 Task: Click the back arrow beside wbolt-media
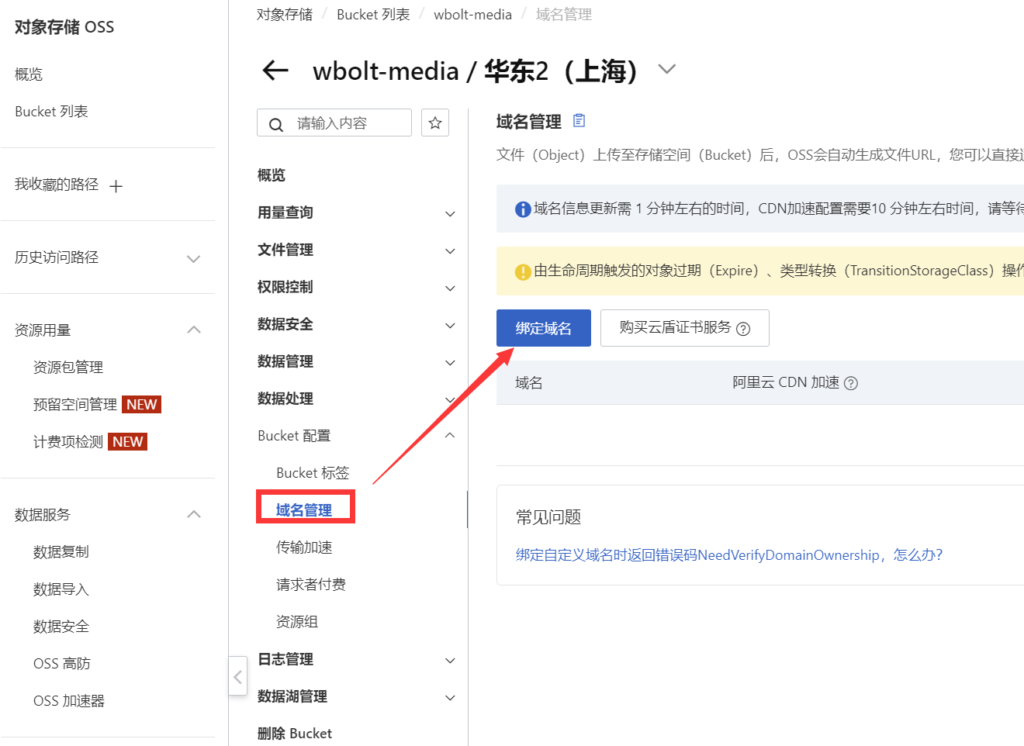[275, 71]
